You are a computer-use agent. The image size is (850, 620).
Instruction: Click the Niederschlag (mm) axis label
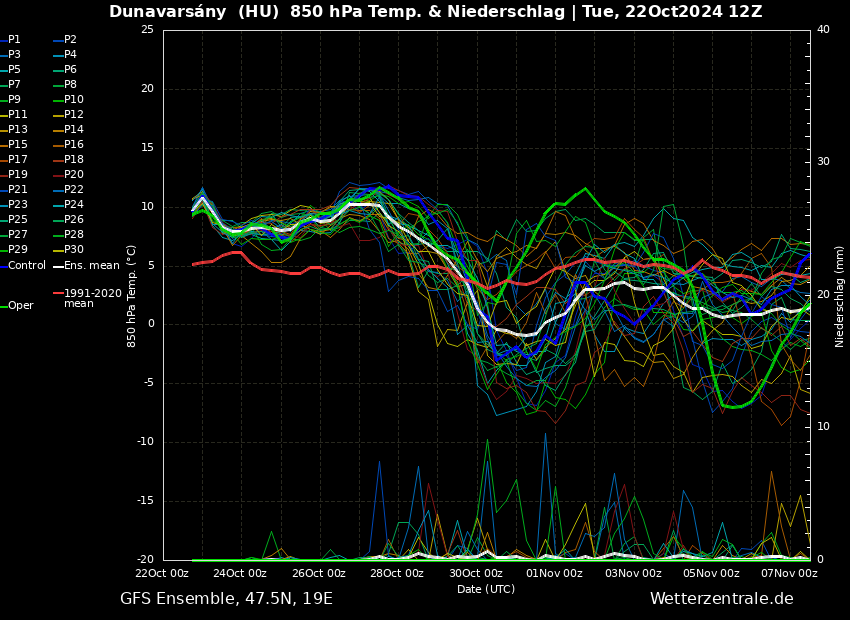[840, 296]
